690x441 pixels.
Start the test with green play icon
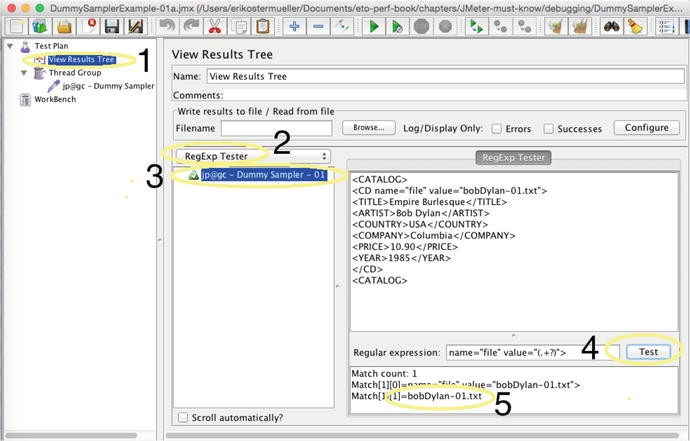[x=374, y=26]
